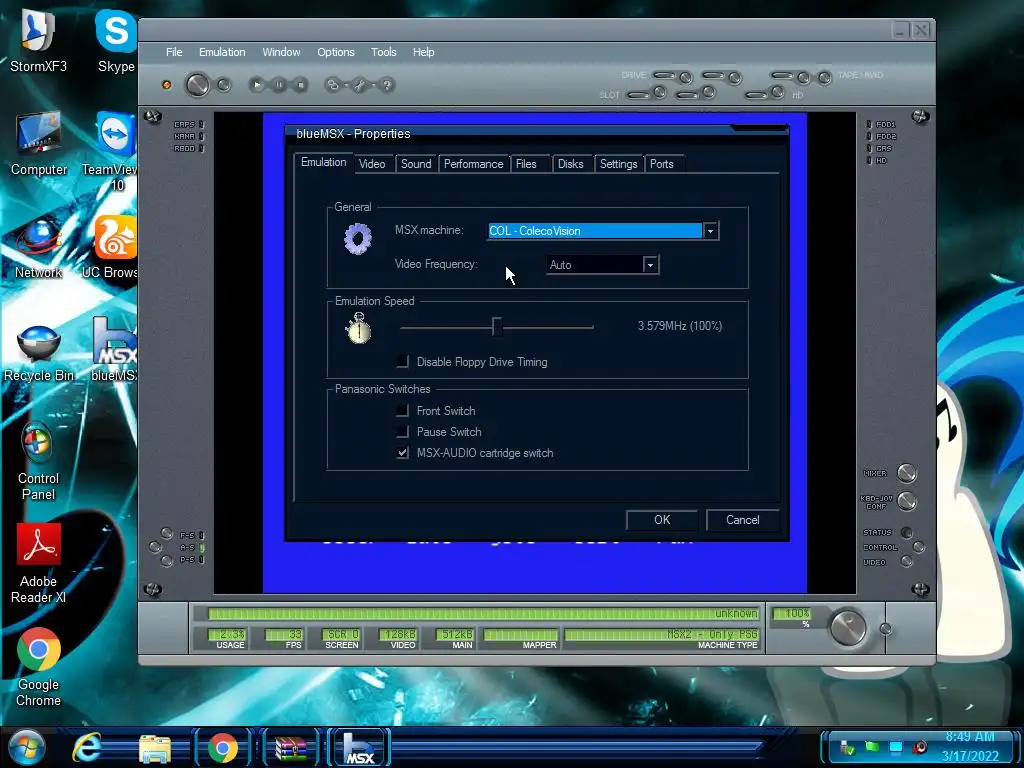Check the Front Switch checkbox

click(x=402, y=410)
